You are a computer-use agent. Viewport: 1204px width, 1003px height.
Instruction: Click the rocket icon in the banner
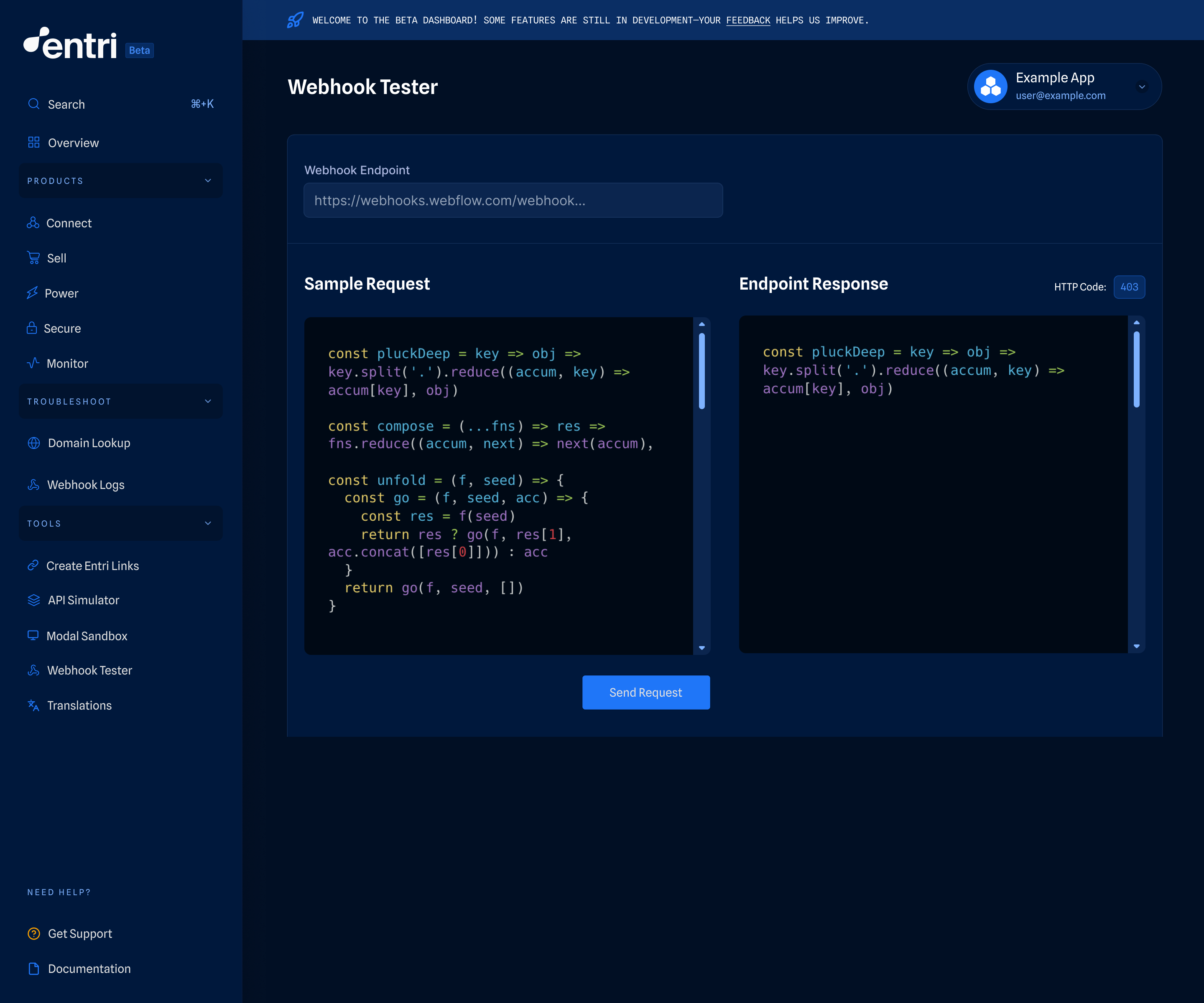coord(295,20)
